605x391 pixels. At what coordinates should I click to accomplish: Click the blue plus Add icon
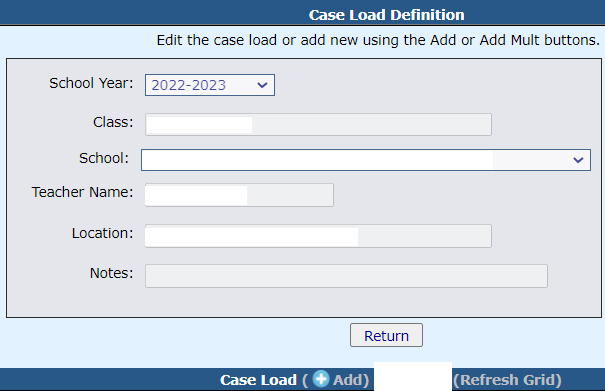coord(321,379)
